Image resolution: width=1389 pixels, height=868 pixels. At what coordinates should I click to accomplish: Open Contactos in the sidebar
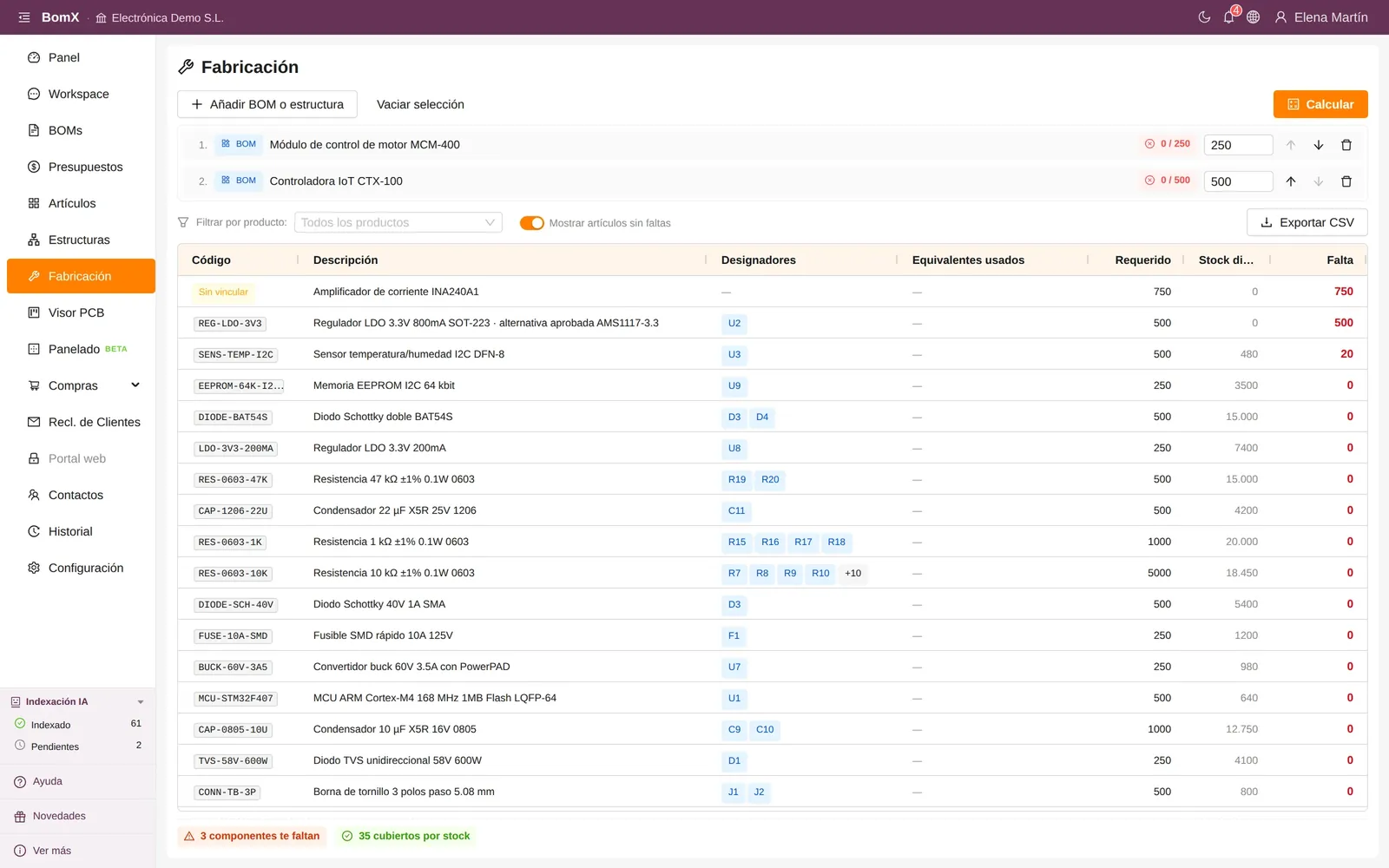(80, 495)
